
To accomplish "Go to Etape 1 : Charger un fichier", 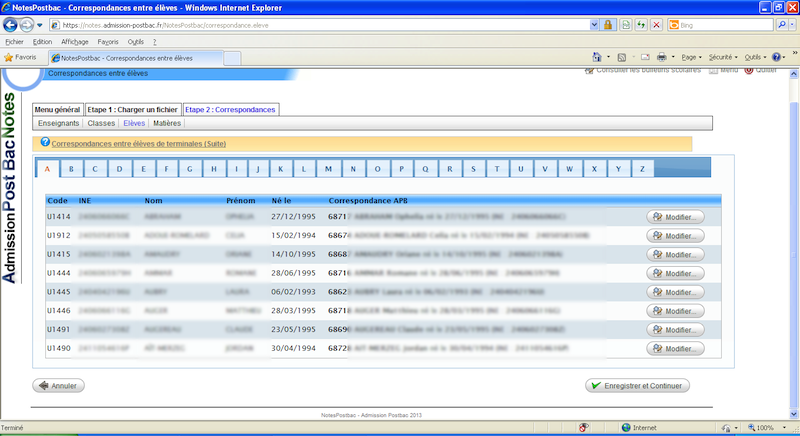I will (132, 109).
